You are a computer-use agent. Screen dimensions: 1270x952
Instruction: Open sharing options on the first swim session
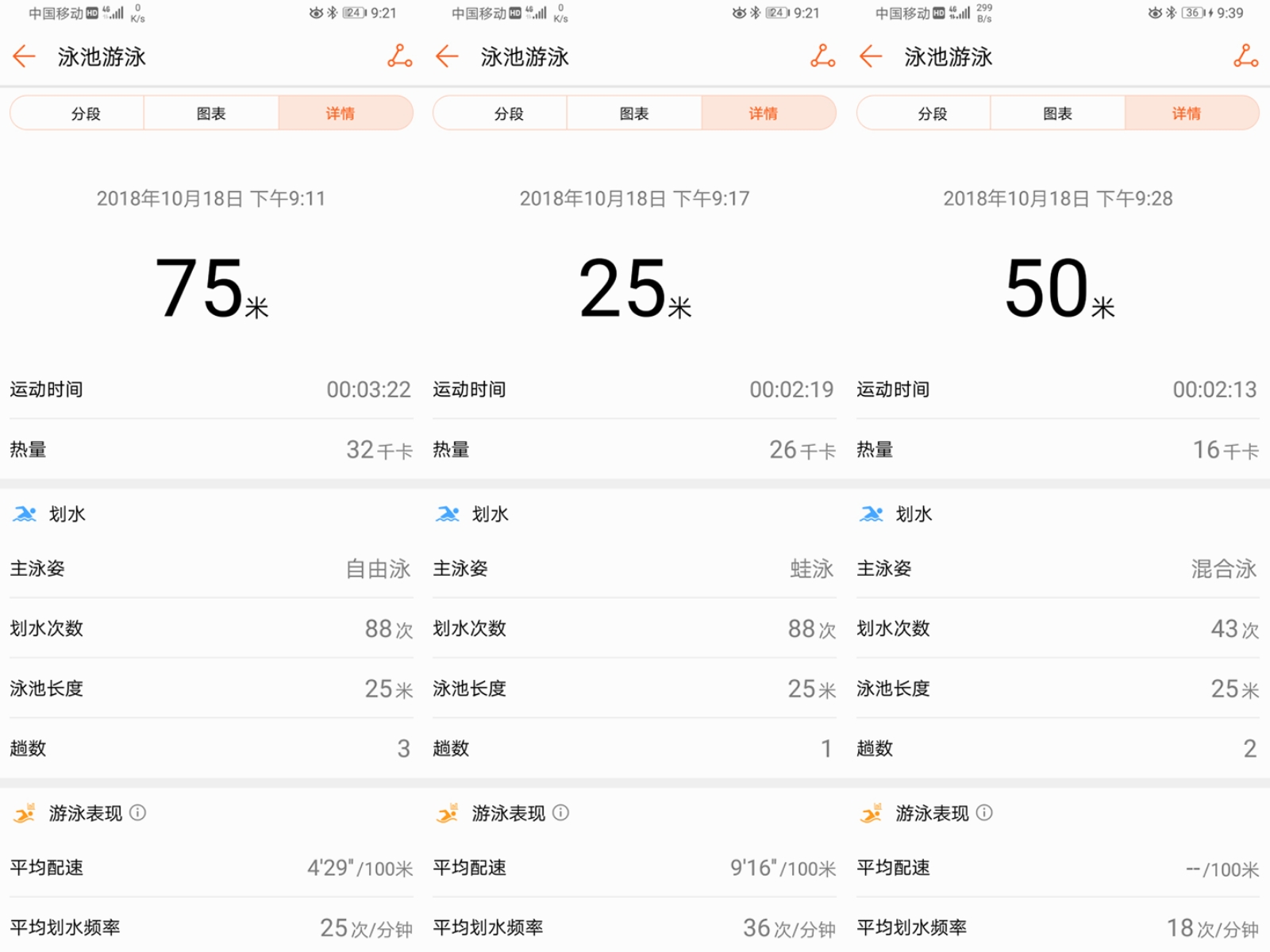(x=400, y=56)
